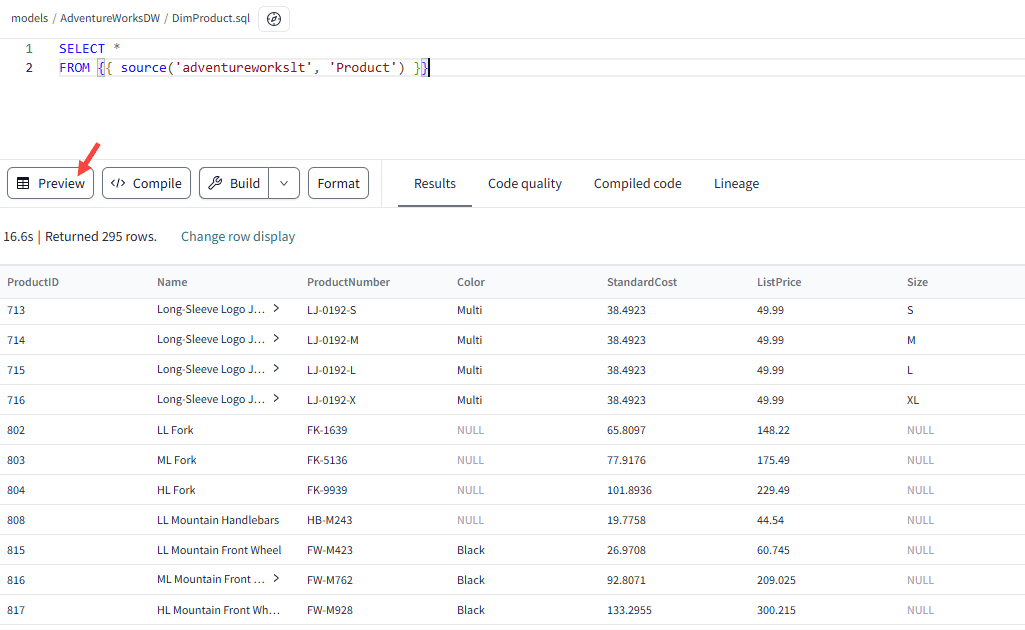Click the ProductID column header
The height and width of the screenshot is (630, 1025).
tap(33, 282)
